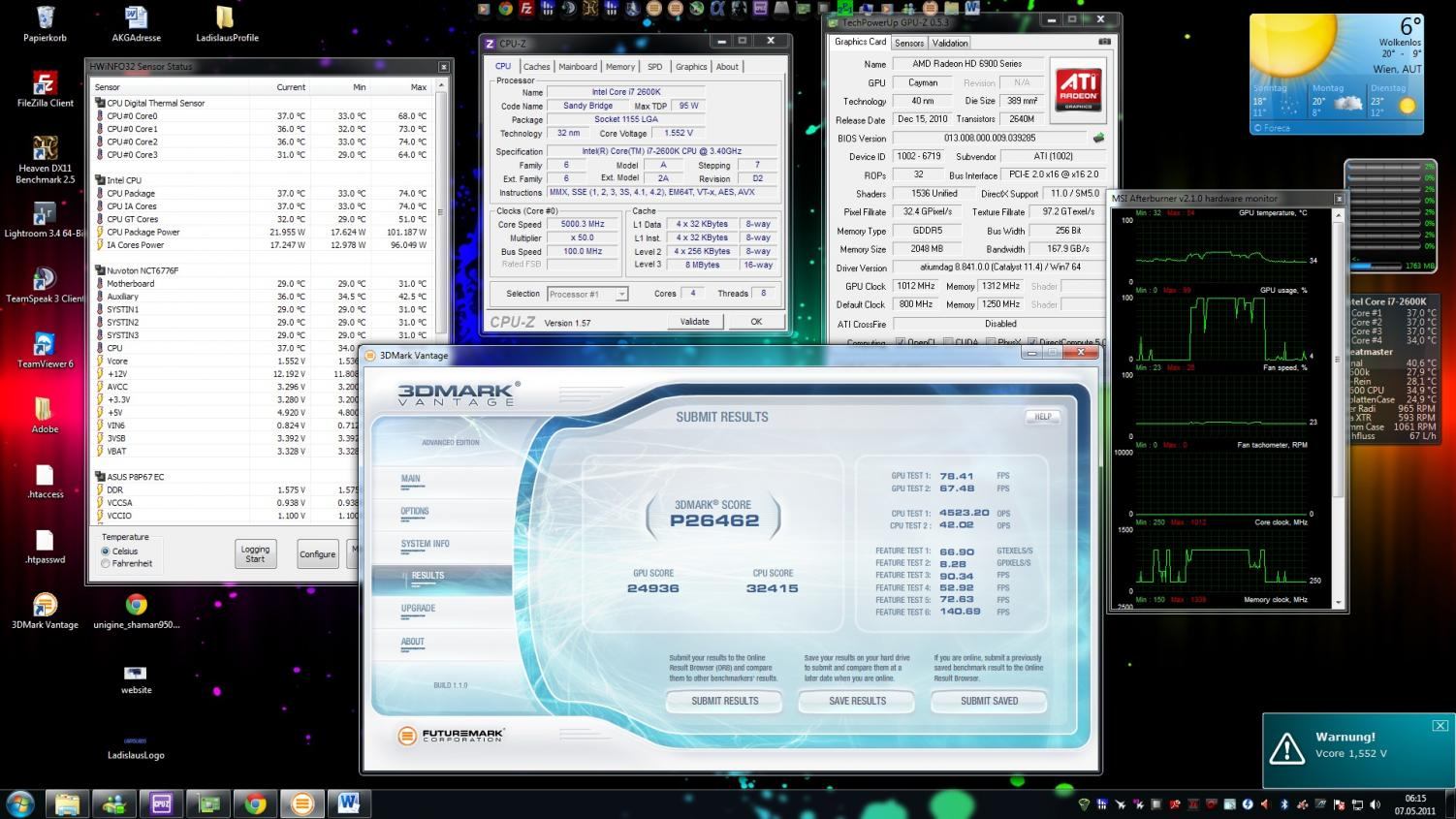Click the SUBMIT RESULTS button
Image resolution: width=1456 pixels, height=819 pixels.
725,701
